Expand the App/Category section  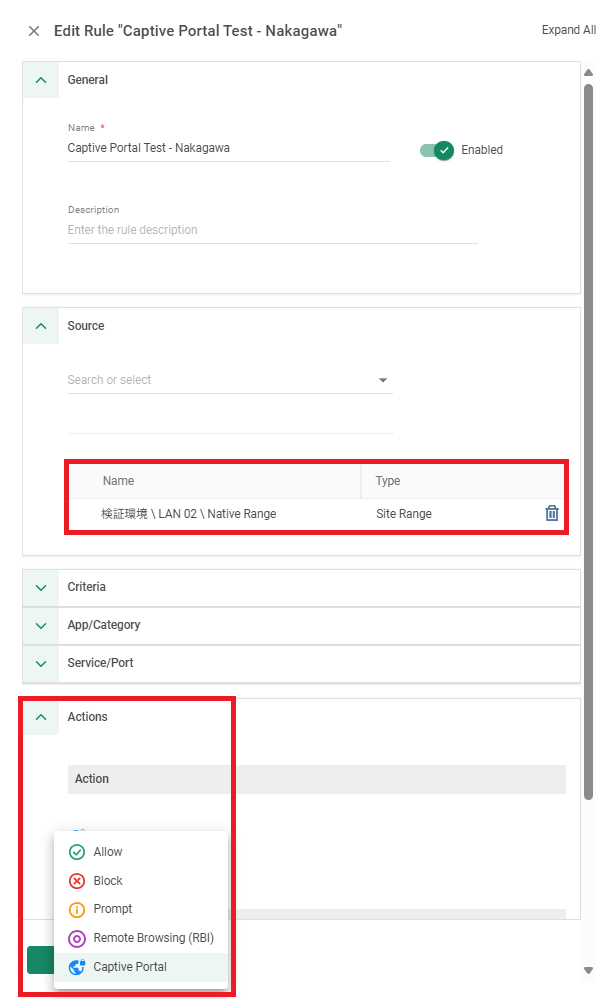click(41, 626)
